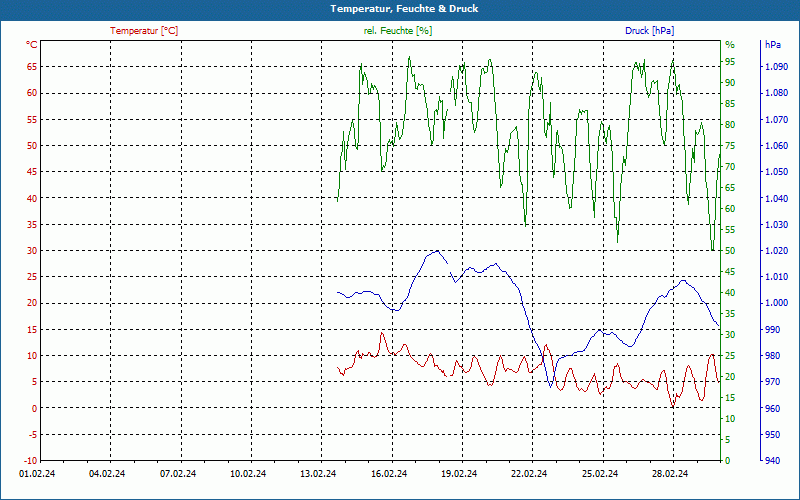
Task: Click temperature axis value -10
Action: coord(31,461)
